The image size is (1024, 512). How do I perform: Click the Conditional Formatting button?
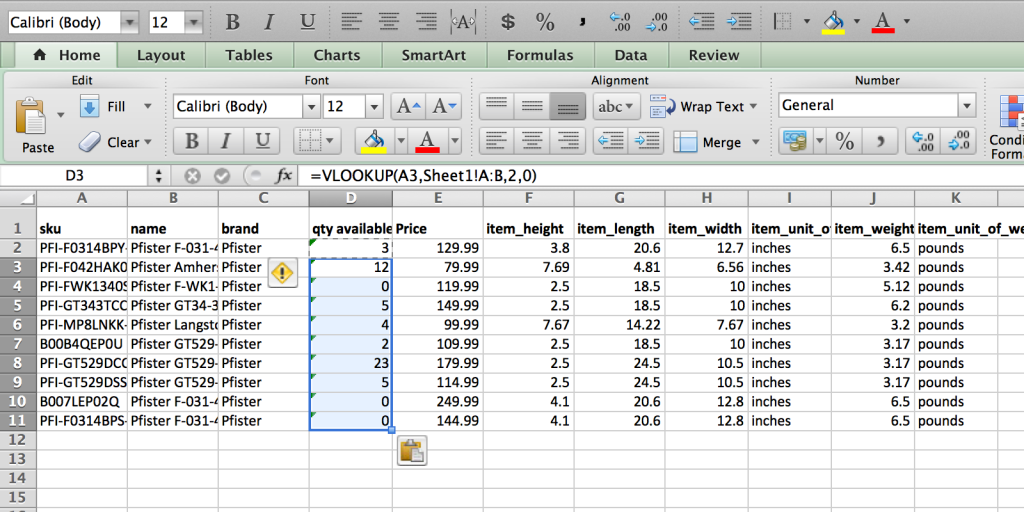pos(1006,127)
